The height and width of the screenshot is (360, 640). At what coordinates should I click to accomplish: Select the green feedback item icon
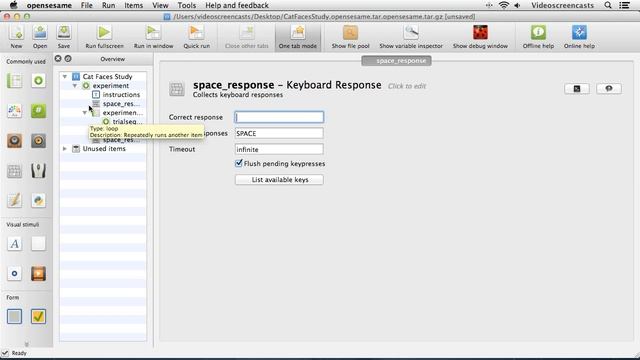click(38, 111)
